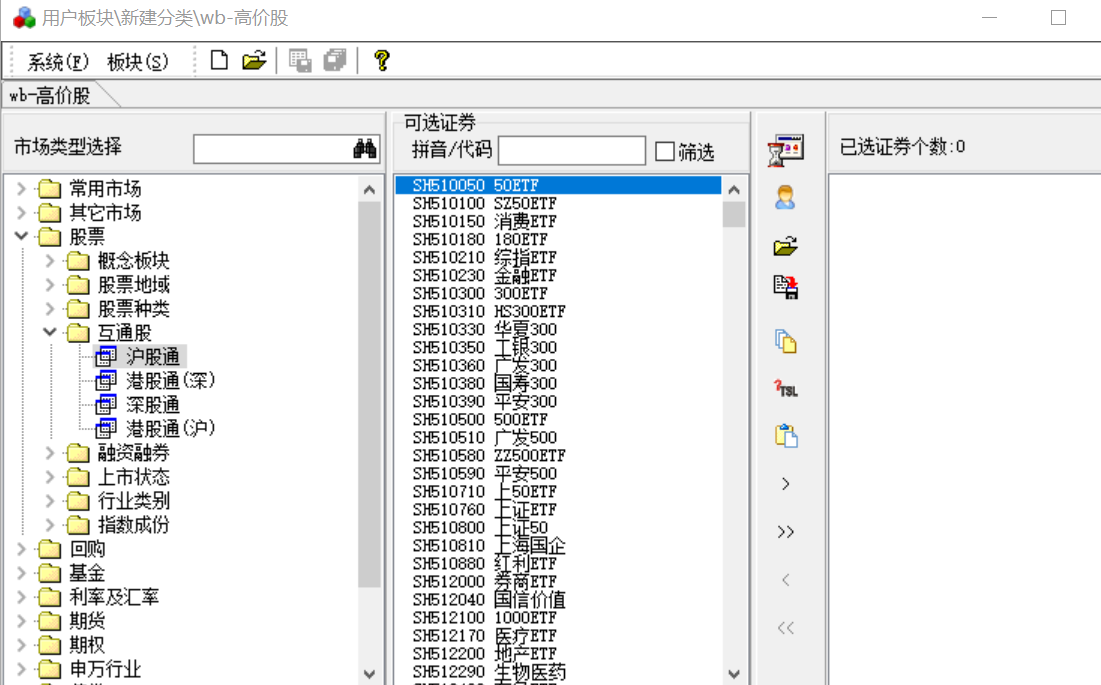Click the market tree scrollbar thumb

(x=369, y=394)
